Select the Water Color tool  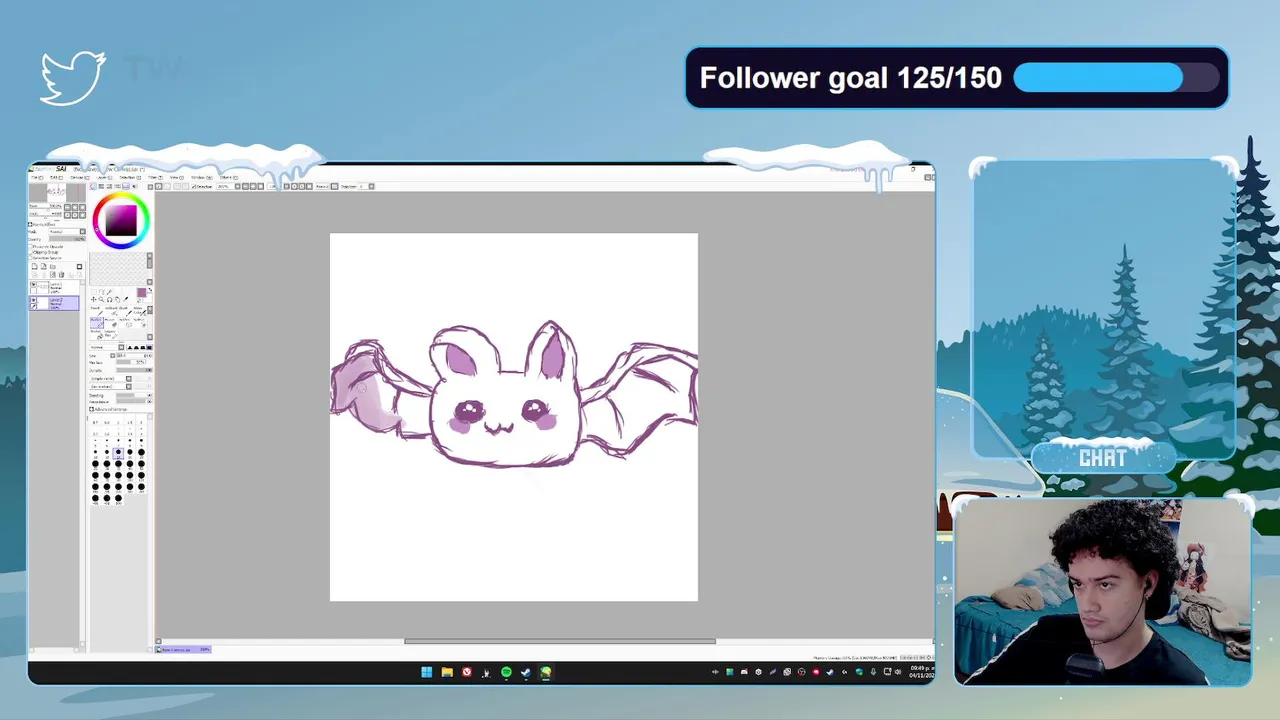click(x=140, y=311)
